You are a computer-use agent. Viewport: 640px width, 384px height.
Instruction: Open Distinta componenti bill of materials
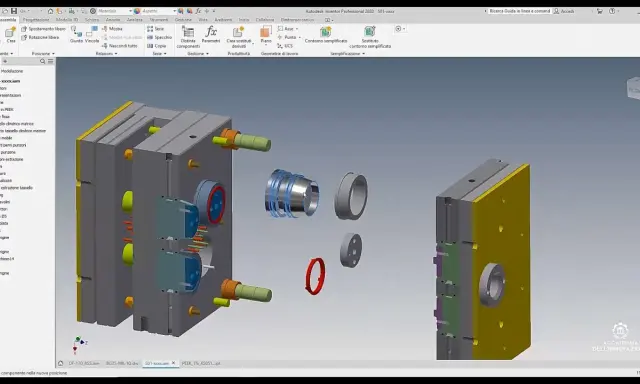(188, 37)
